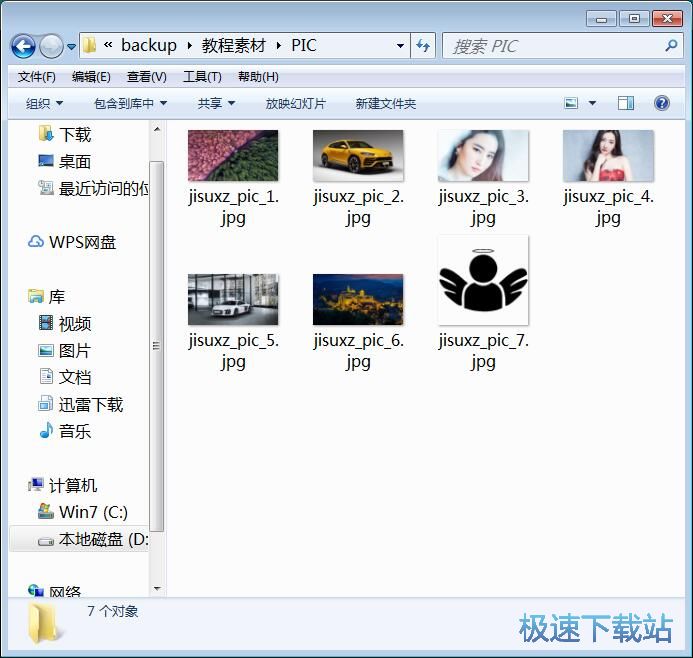
Task: Open 音乐 library
Action: coord(65,431)
